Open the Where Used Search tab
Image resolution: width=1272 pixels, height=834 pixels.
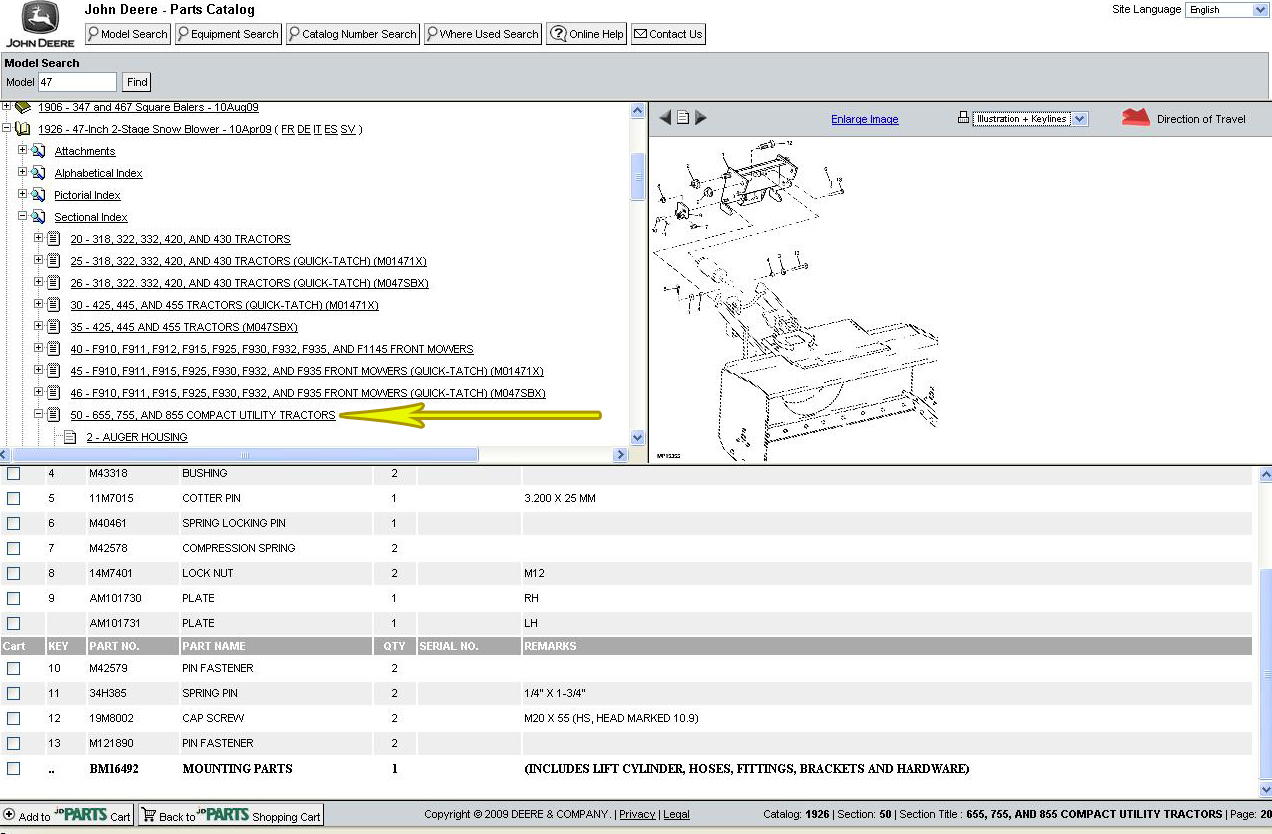482,34
